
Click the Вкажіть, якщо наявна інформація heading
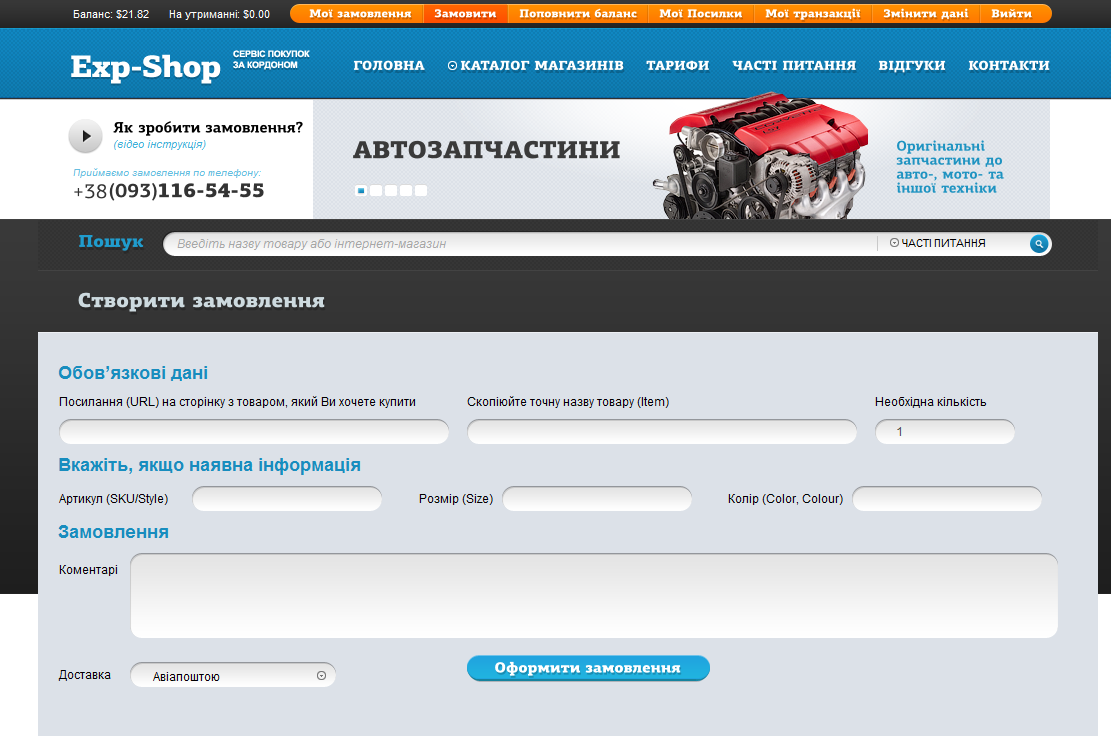pos(210,465)
